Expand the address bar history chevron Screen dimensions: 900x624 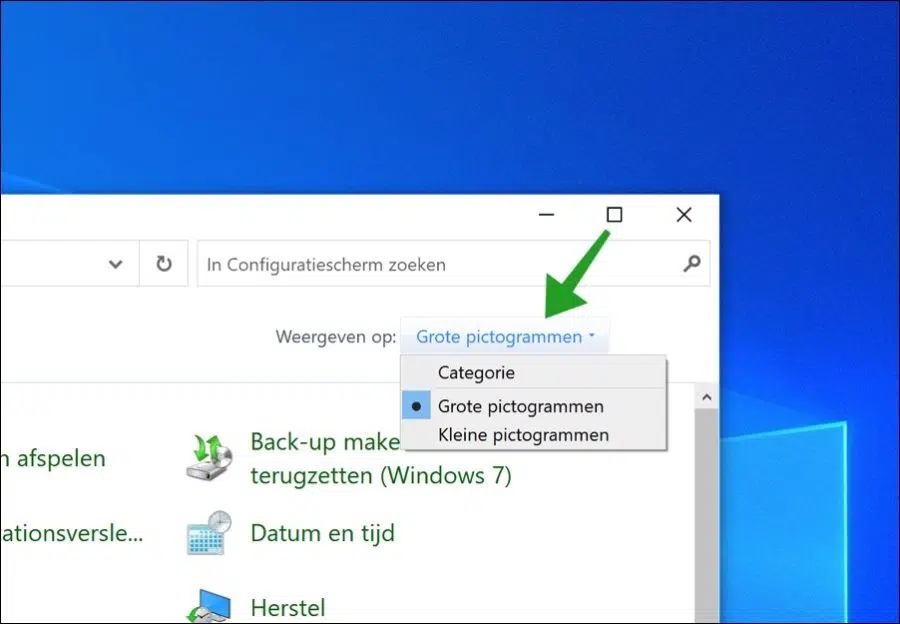(115, 264)
